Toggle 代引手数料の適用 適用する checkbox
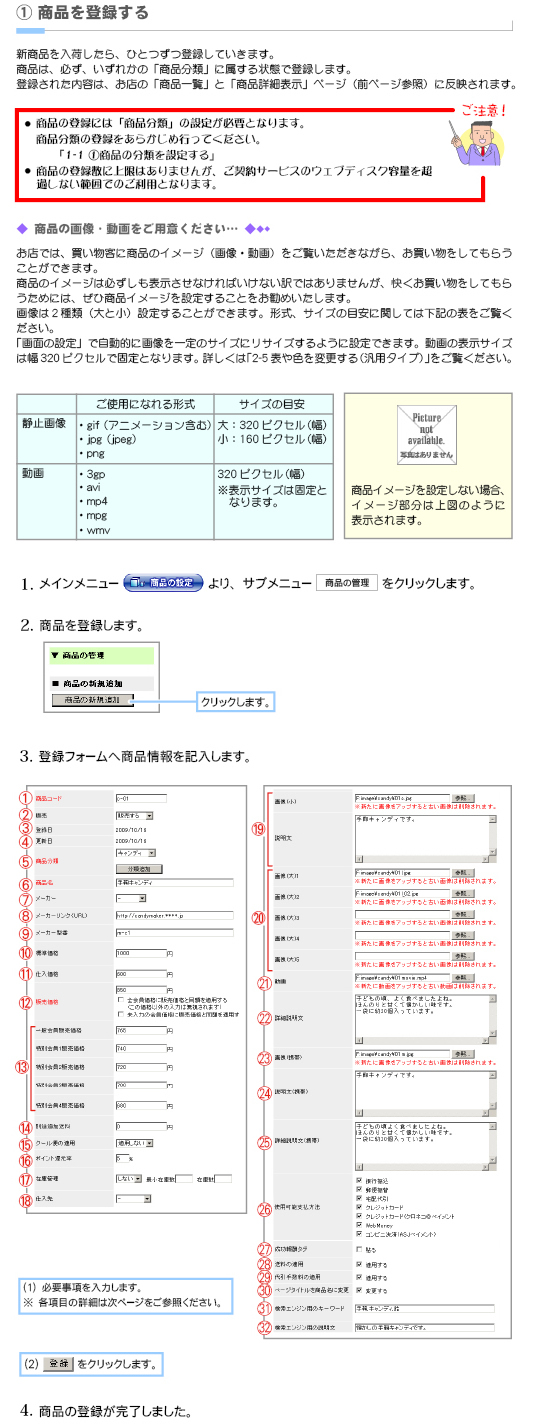Screen dimensions: 536x1425 [x=359, y=1277]
